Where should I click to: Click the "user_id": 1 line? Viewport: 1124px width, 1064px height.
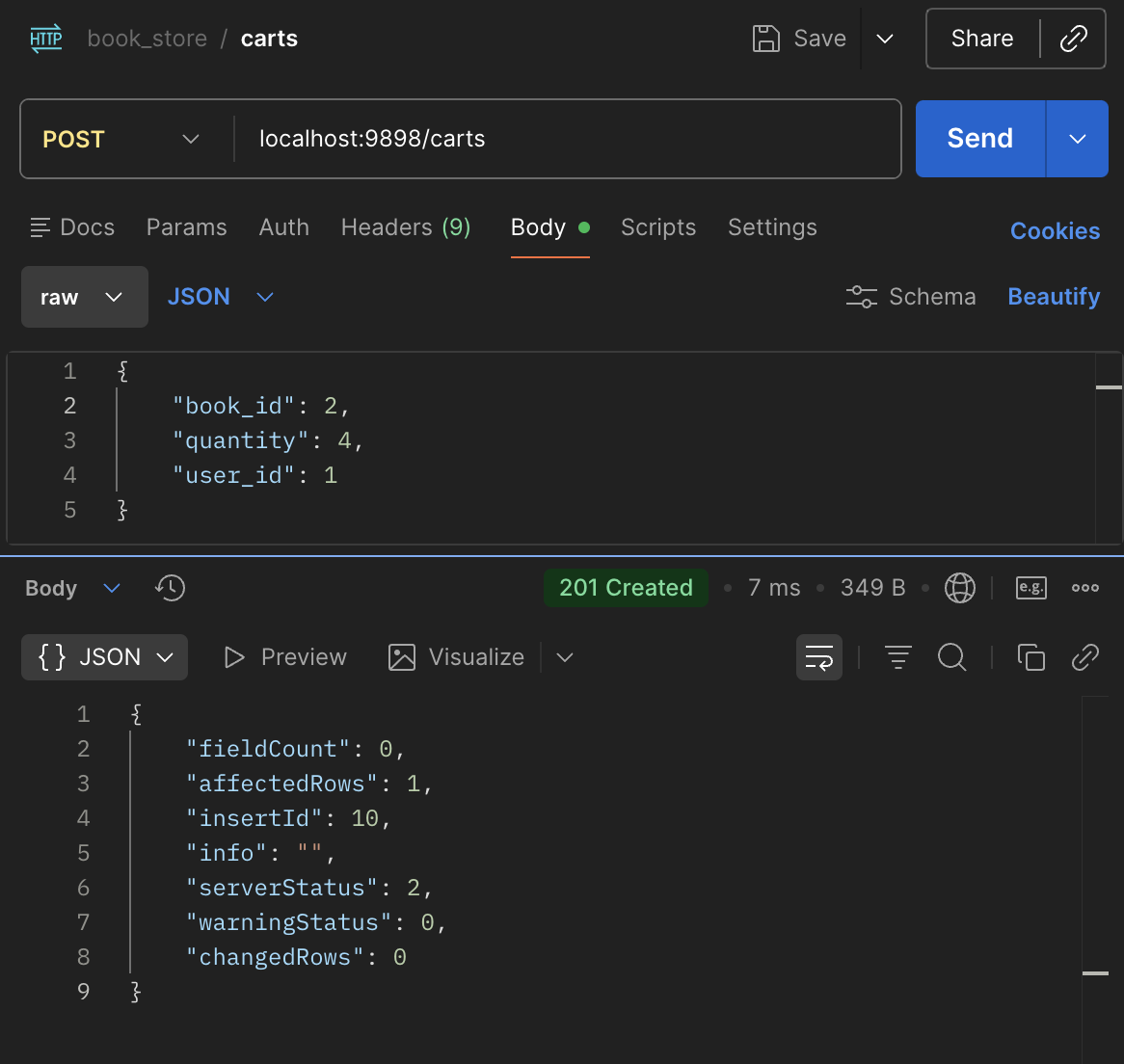click(x=254, y=475)
